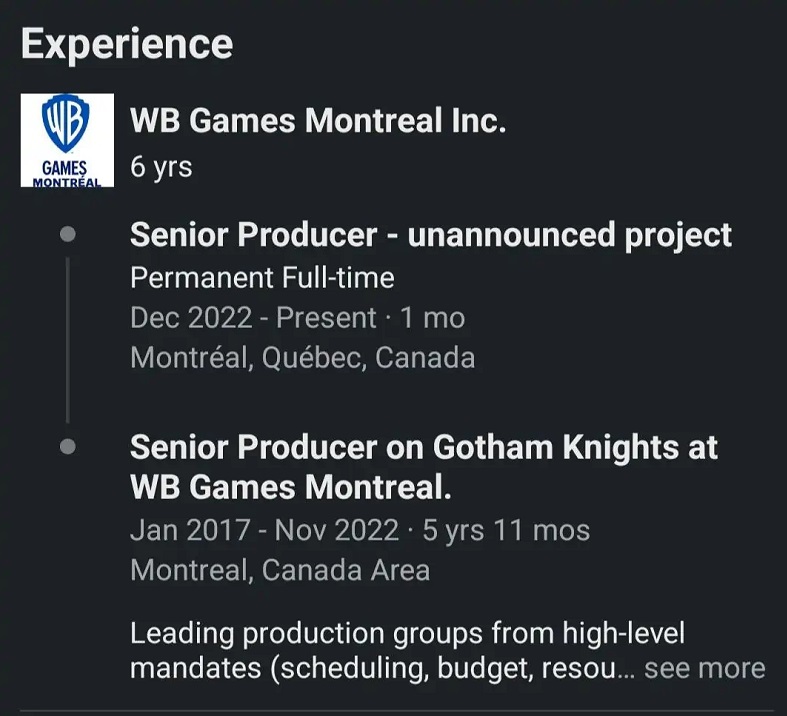Tap the Montréal, Québec, Canada location
The height and width of the screenshot is (716, 787).
(302, 358)
